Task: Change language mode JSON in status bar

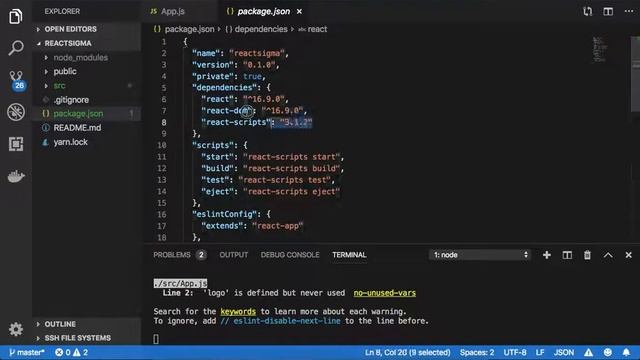Action: (564, 352)
